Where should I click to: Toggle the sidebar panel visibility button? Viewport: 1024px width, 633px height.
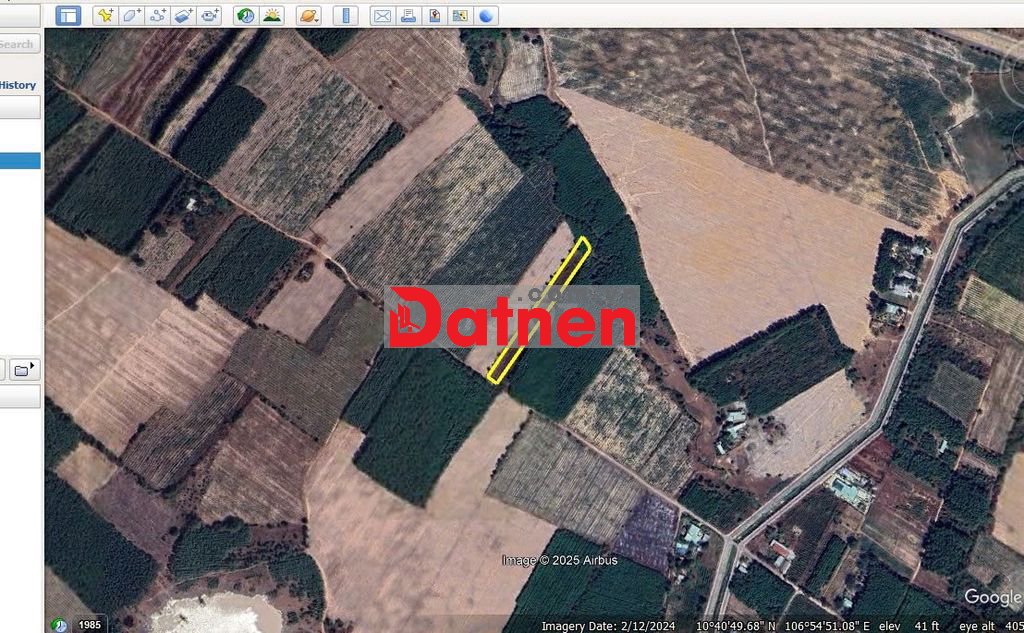point(67,15)
